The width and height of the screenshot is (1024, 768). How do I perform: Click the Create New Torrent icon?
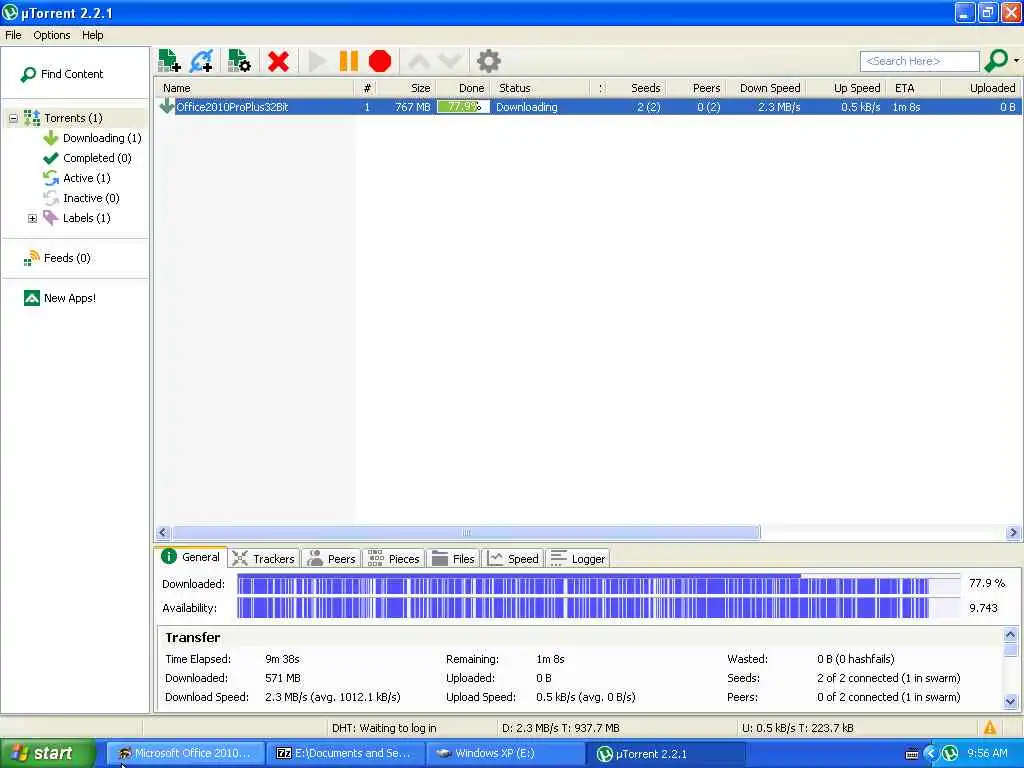239,61
